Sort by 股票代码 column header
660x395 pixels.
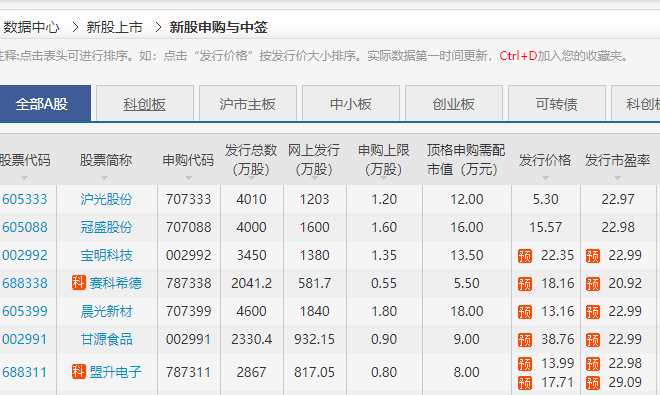coord(25,160)
